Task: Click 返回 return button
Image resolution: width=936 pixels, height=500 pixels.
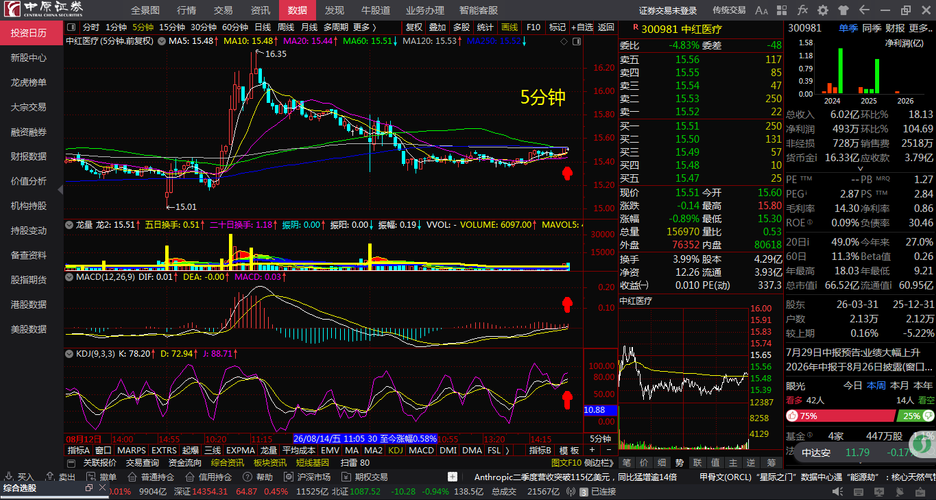Action: coord(606,27)
